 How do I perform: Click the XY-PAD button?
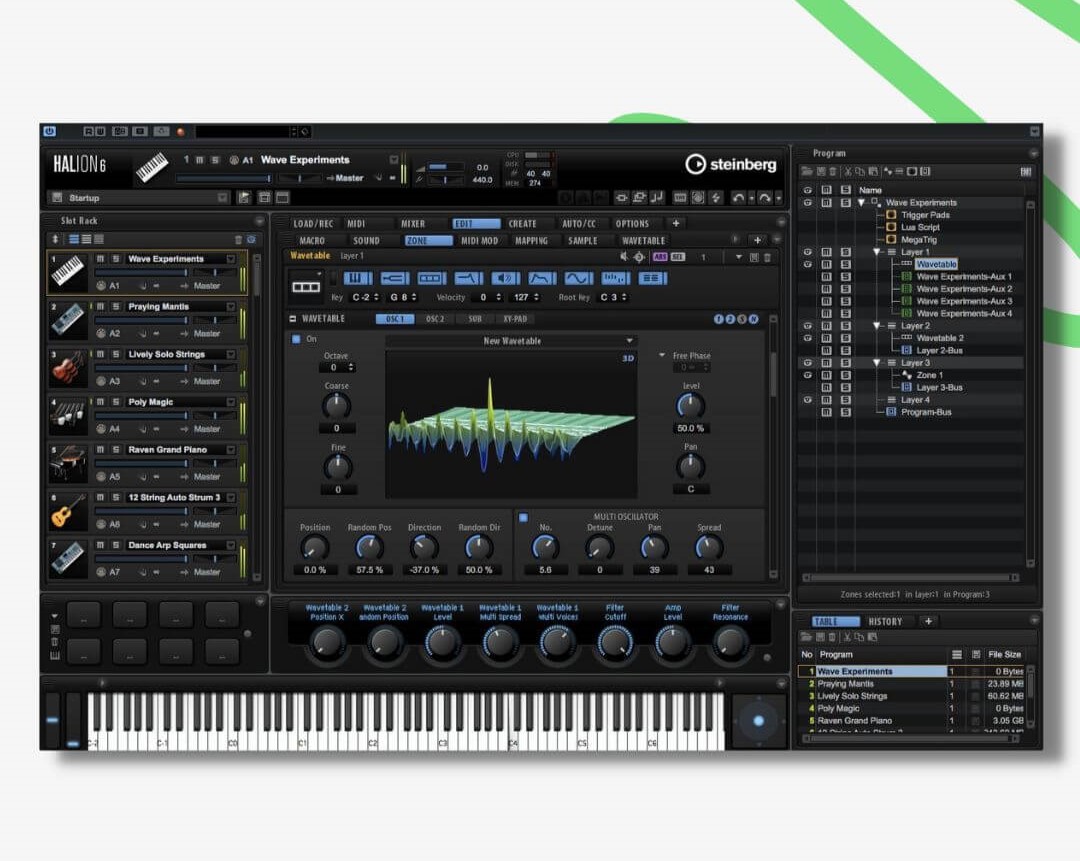pyautogui.click(x=514, y=319)
